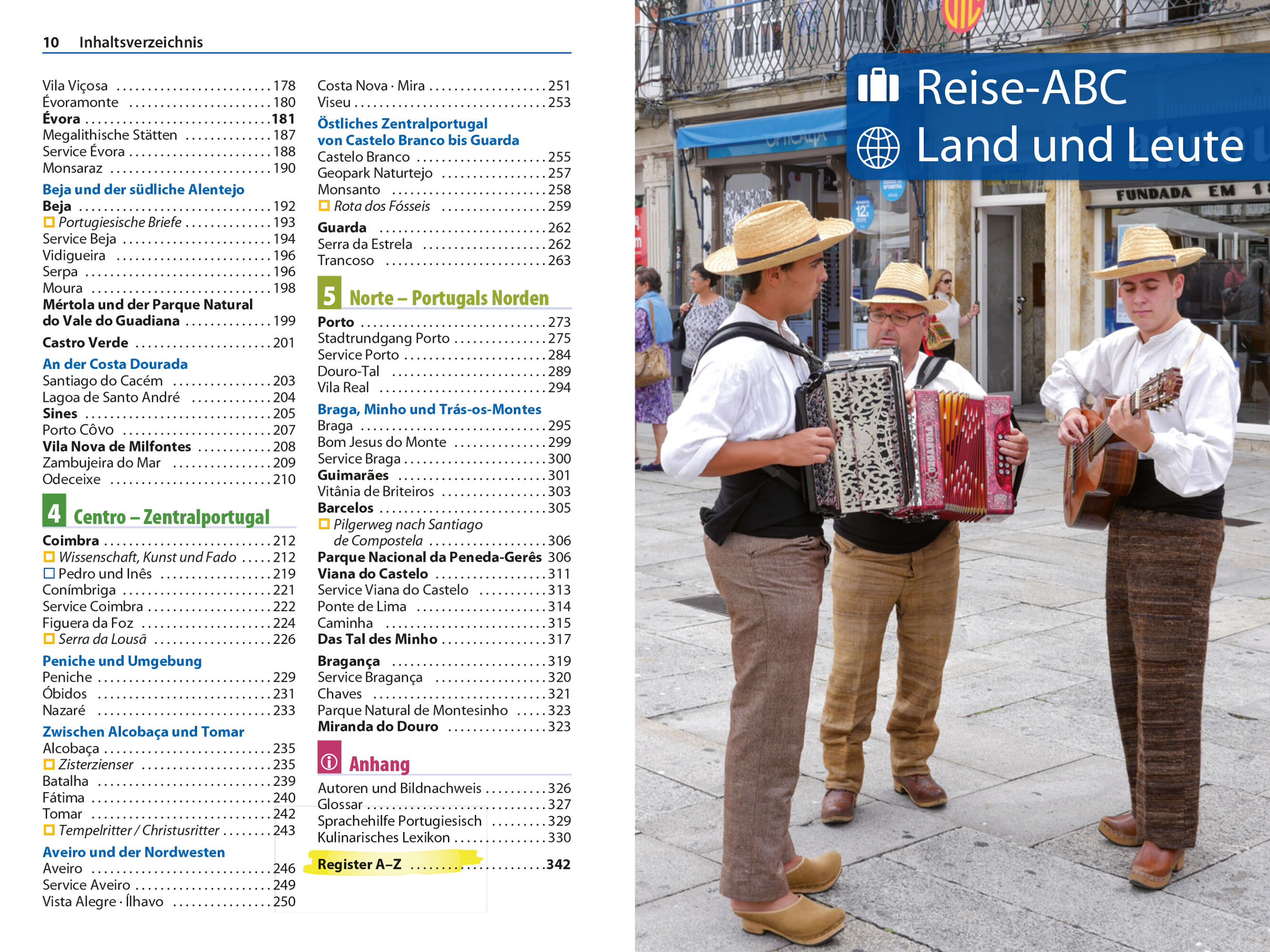Open the Norte – Portugals Norden chapter heading
1270x952 pixels.
coord(449,298)
